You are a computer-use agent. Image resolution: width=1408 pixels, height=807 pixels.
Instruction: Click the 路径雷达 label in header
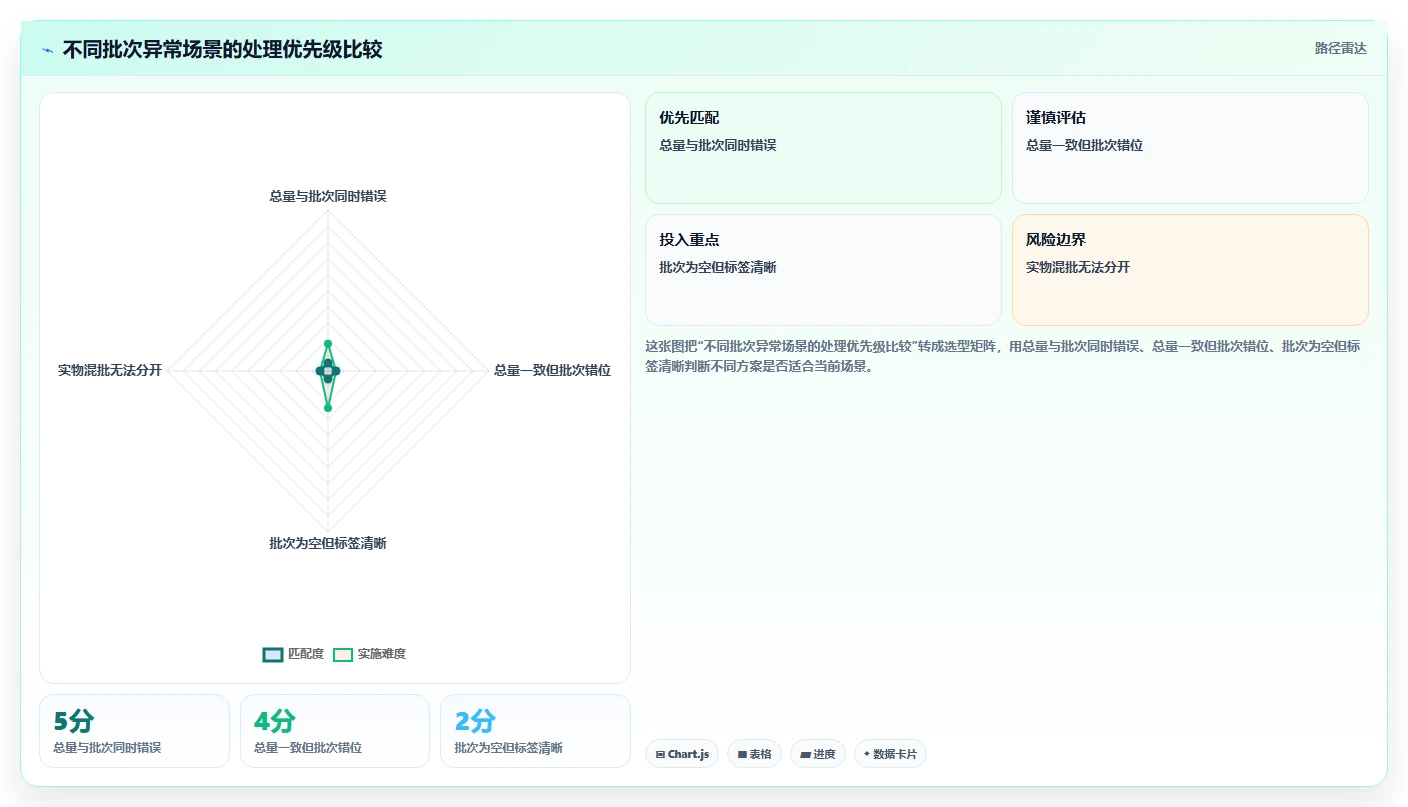[1340, 48]
